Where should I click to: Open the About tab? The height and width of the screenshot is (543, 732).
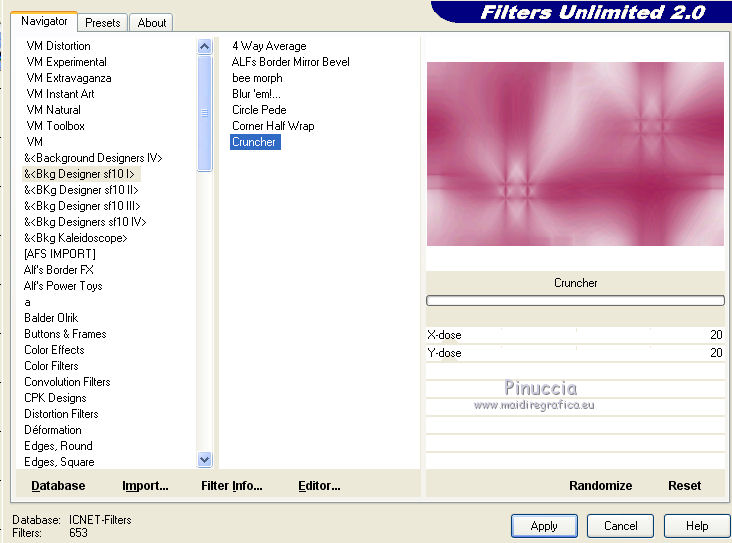[x=151, y=23]
